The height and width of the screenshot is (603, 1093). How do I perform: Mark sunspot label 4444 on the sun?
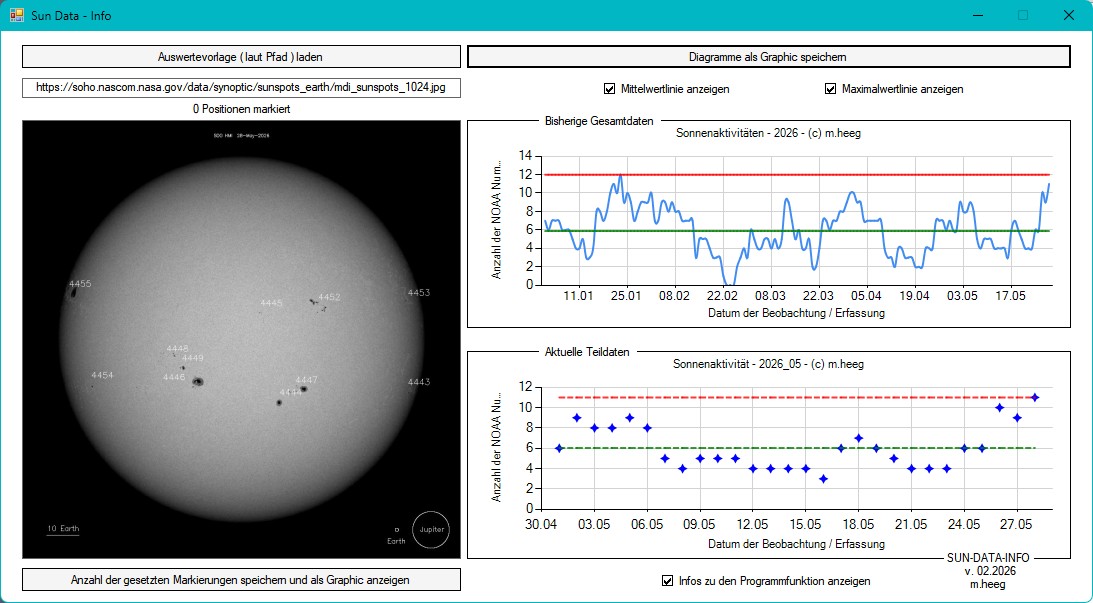291,392
